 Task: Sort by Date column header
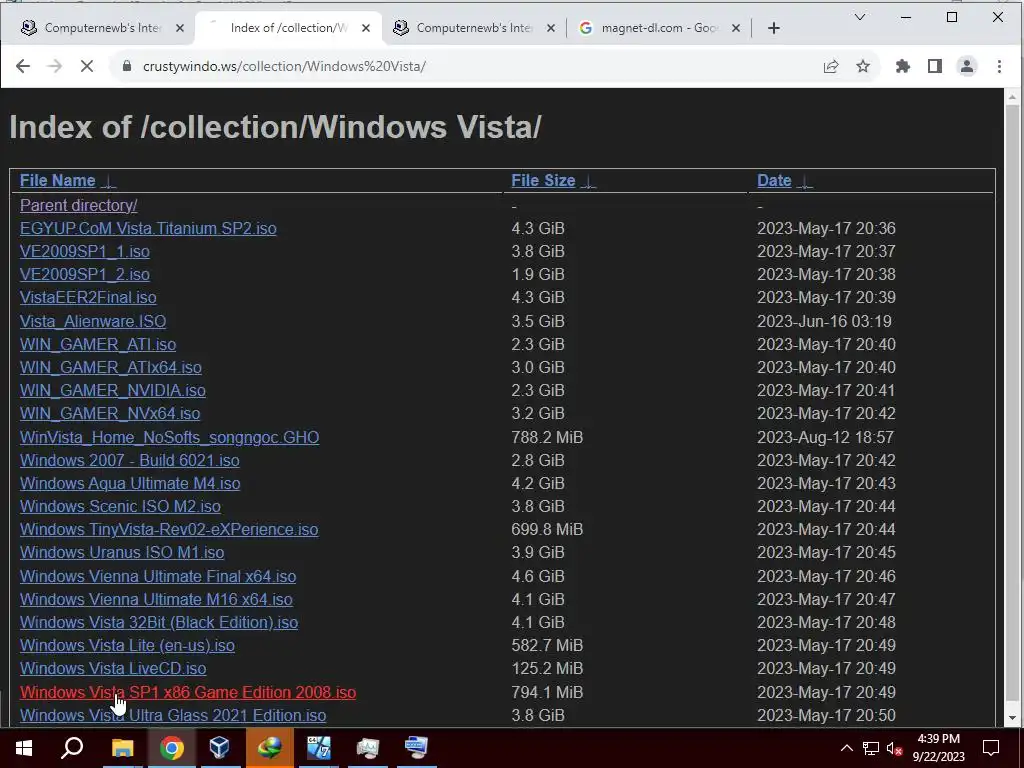(x=774, y=180)
